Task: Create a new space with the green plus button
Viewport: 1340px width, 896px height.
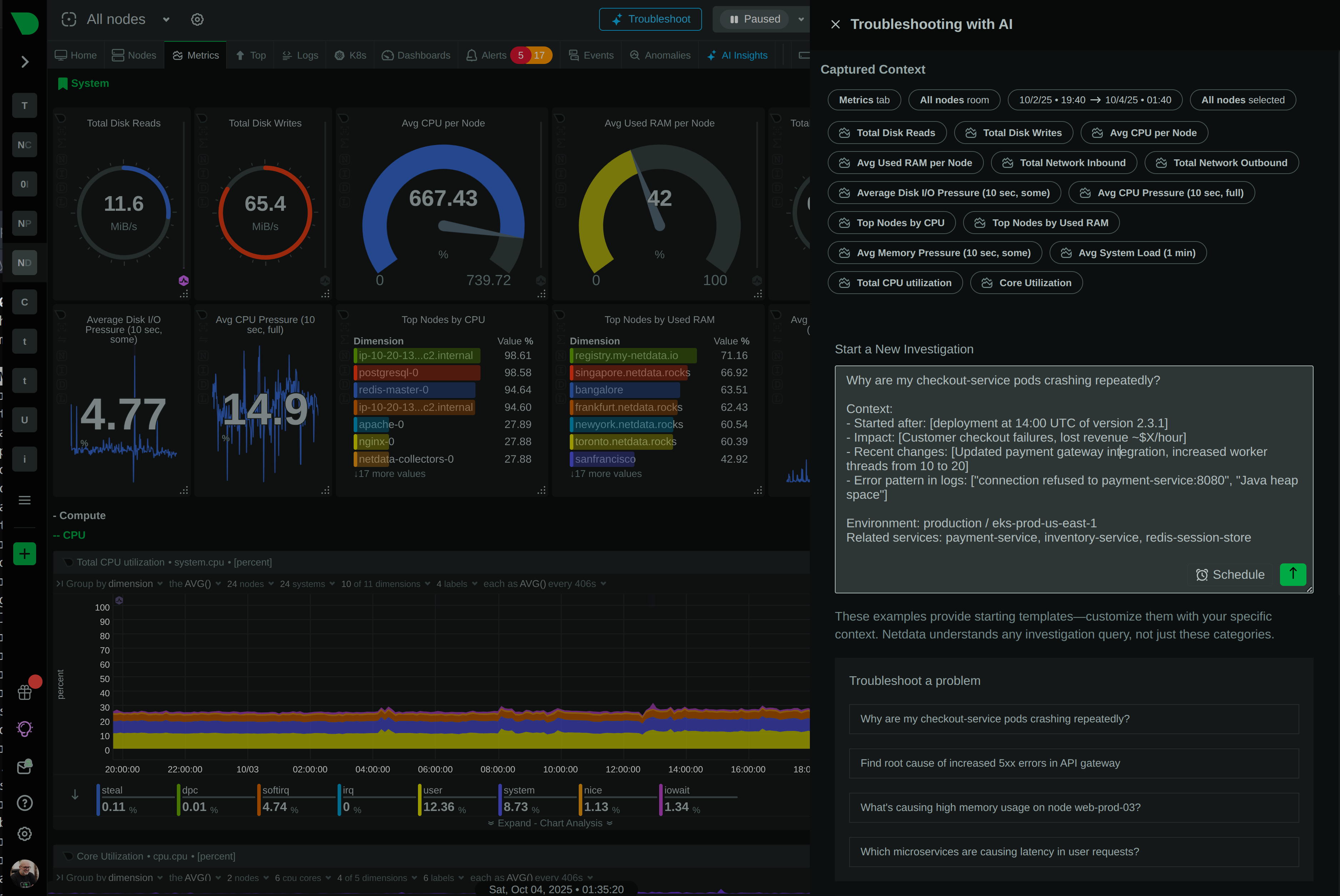Action: point(25,554)
